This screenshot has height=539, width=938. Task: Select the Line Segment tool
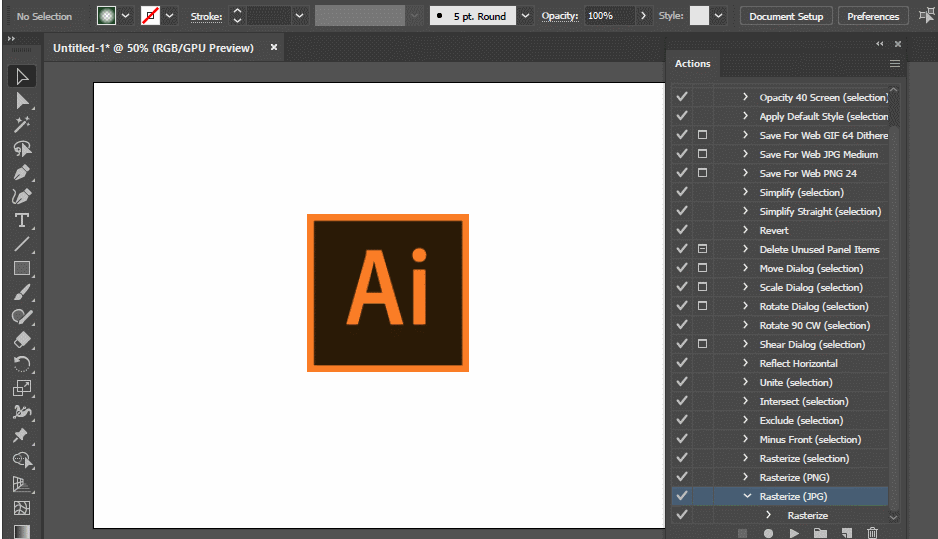coord(22,244)
